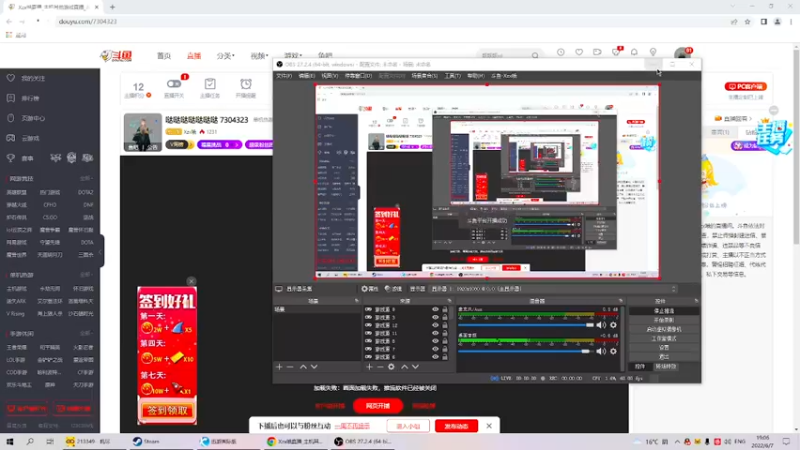
Task: Expand the 视频 dropdown in Douyu nav
Action: point(259,56)
